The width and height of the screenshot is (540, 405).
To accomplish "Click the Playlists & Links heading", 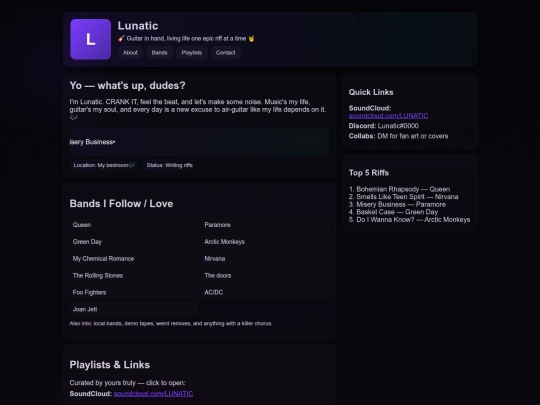I will coord(110,365).
